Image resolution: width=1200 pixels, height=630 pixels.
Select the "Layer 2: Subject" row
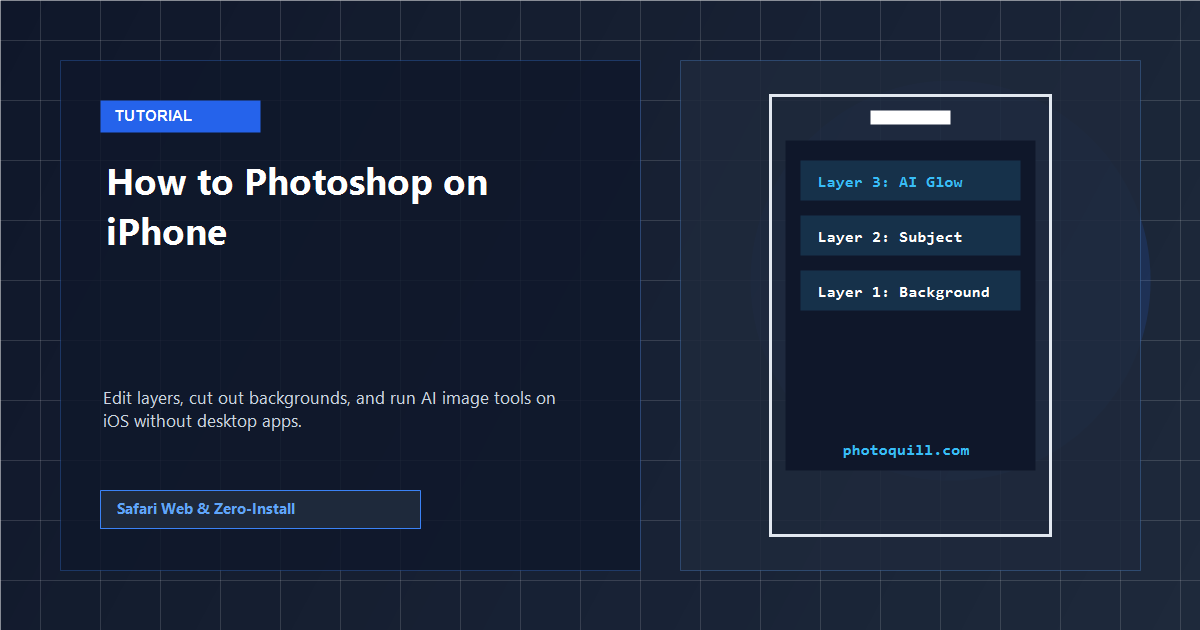pyautogui.click(x=910, y=236)
